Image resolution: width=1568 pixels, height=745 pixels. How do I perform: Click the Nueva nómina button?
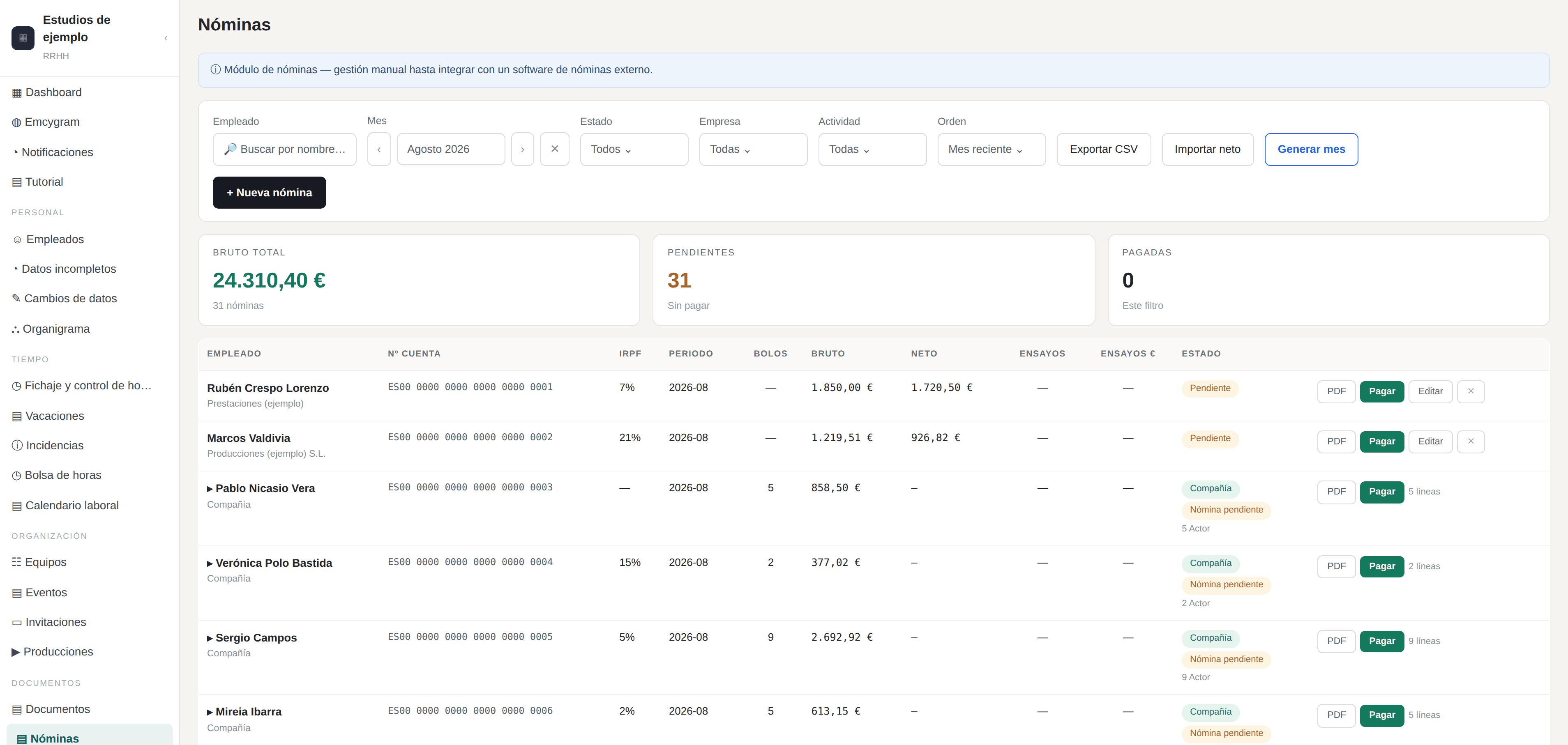click(x=269, y=193)
